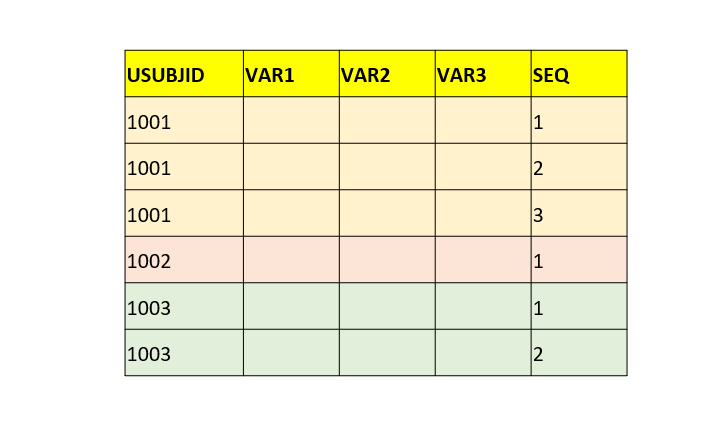This screenshot has height=434, width=728.
Task: Select SEQ 2 in the last 1003 row
Action: point(579,353)
